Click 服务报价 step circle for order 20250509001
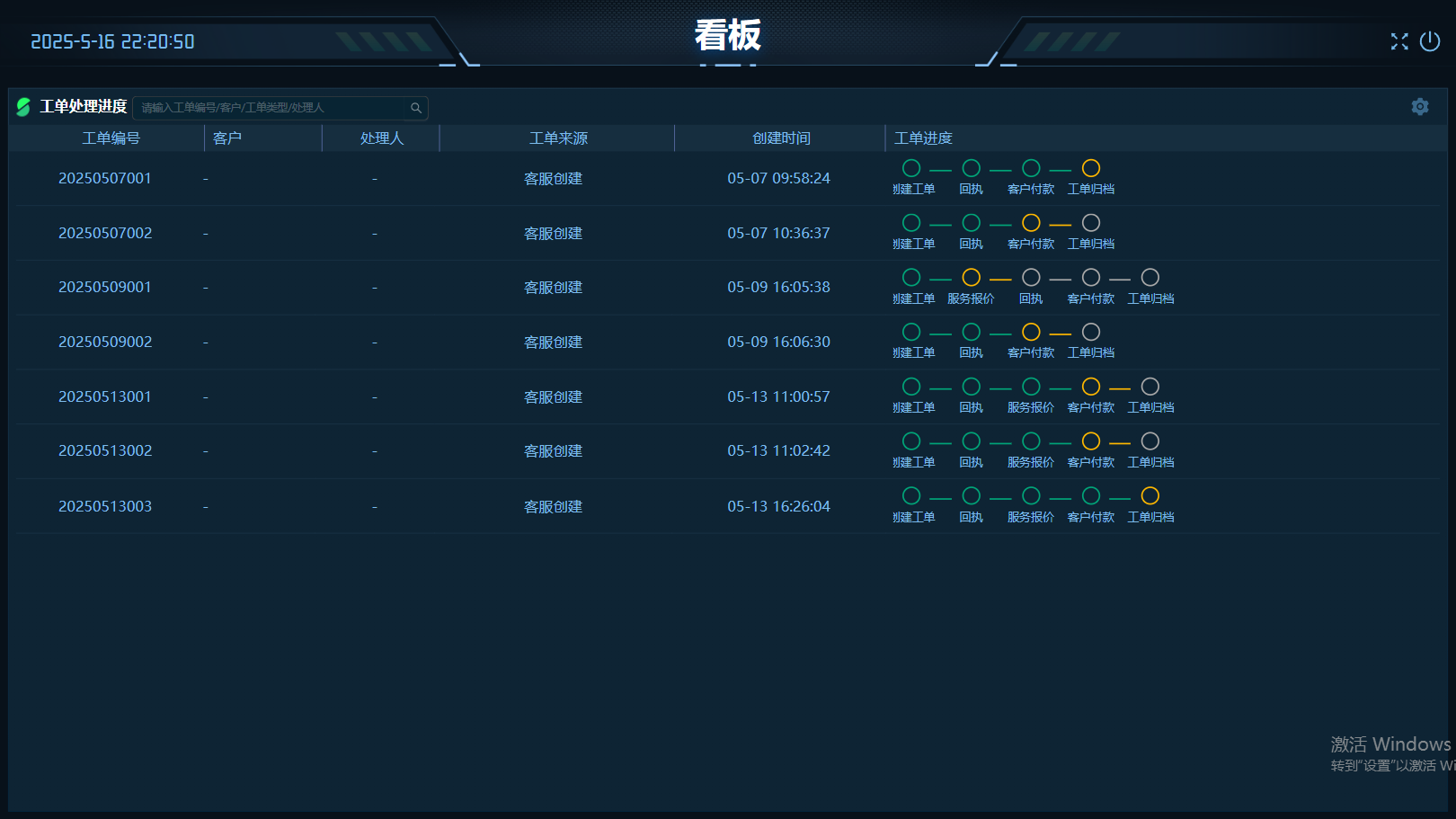1456x819 pixels. (x=971, y=278)
